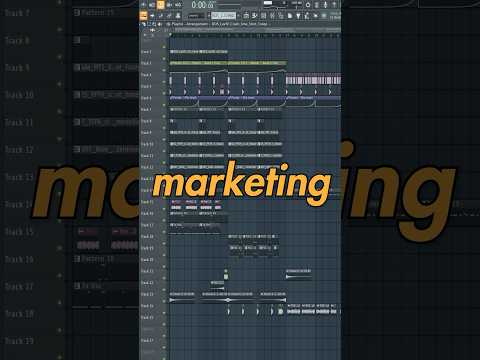The image size is (480, 360).
Task: Mute Track 16 using its green LED
Action: [164, 220]
